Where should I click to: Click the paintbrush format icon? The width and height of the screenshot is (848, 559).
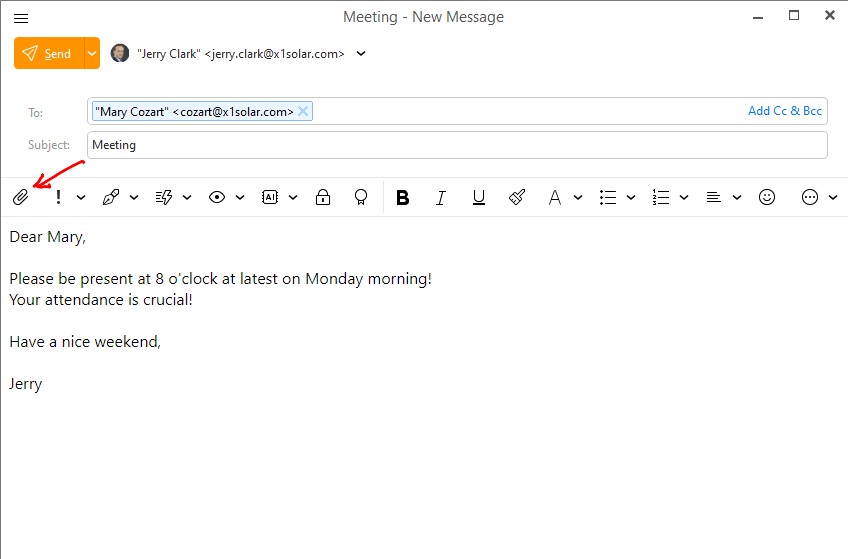pos(517,198)
